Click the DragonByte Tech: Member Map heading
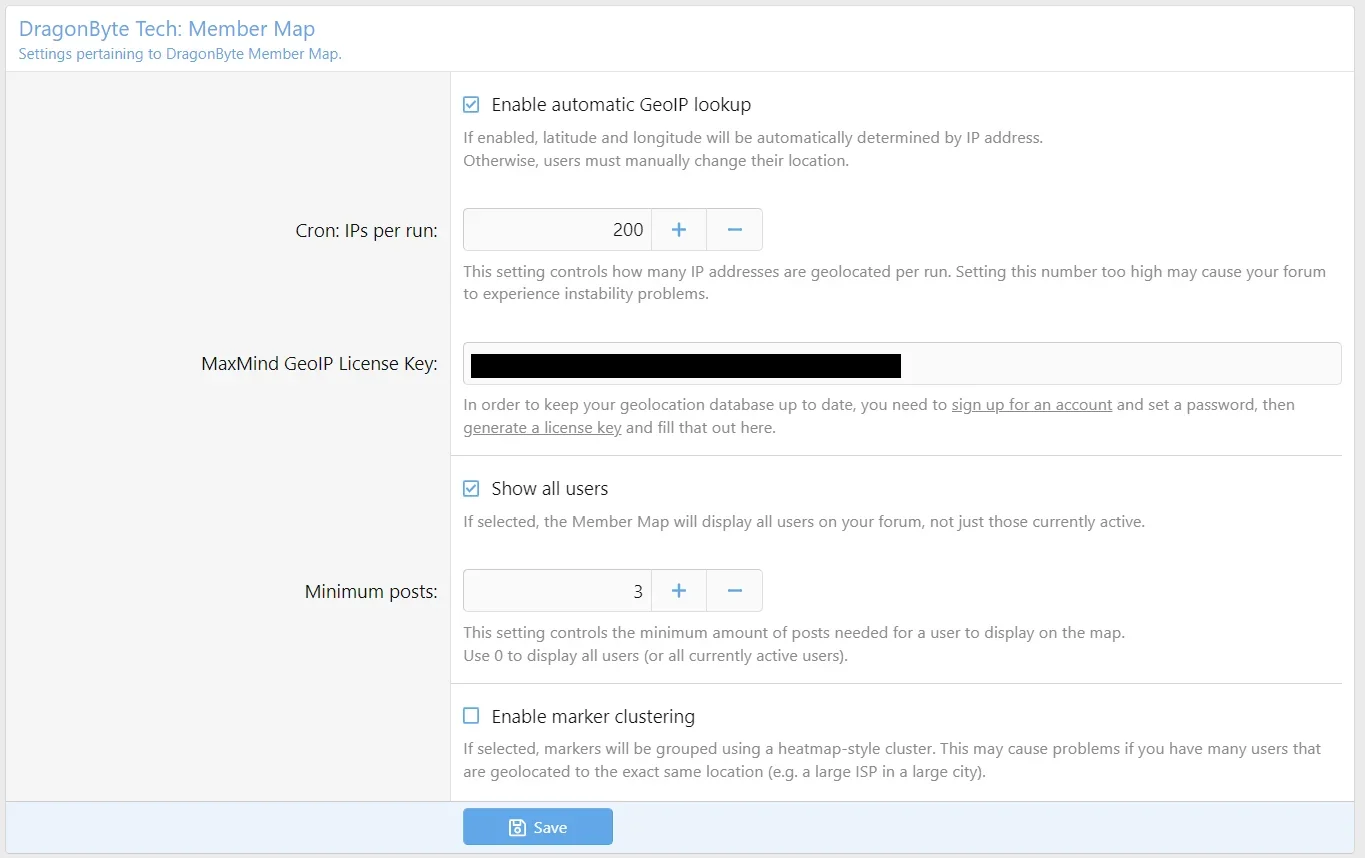 pos(167,29)
